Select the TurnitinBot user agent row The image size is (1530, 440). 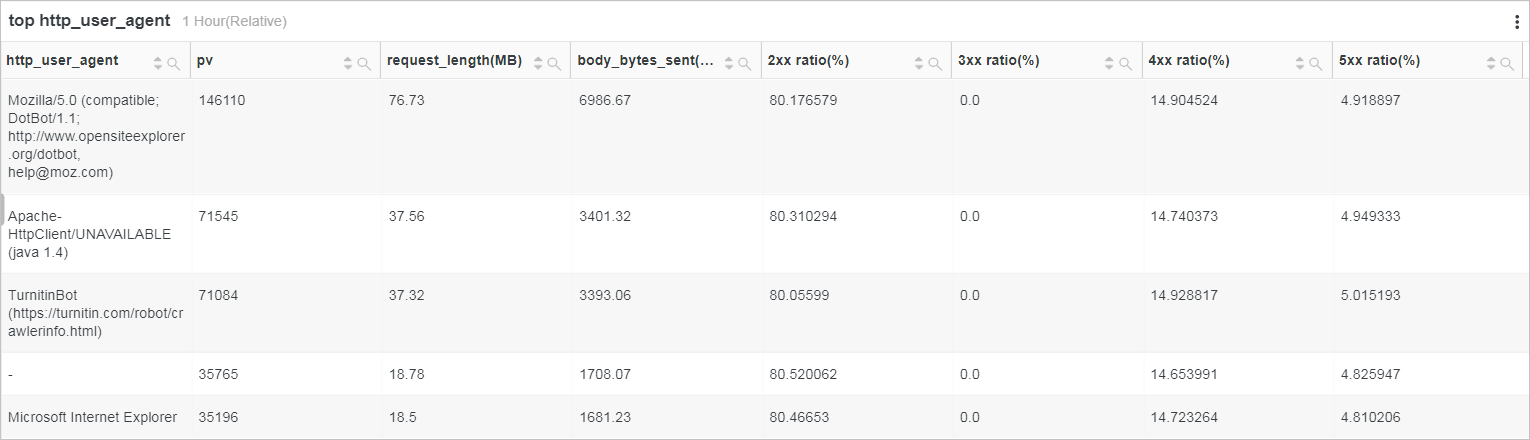click(764, 313)
